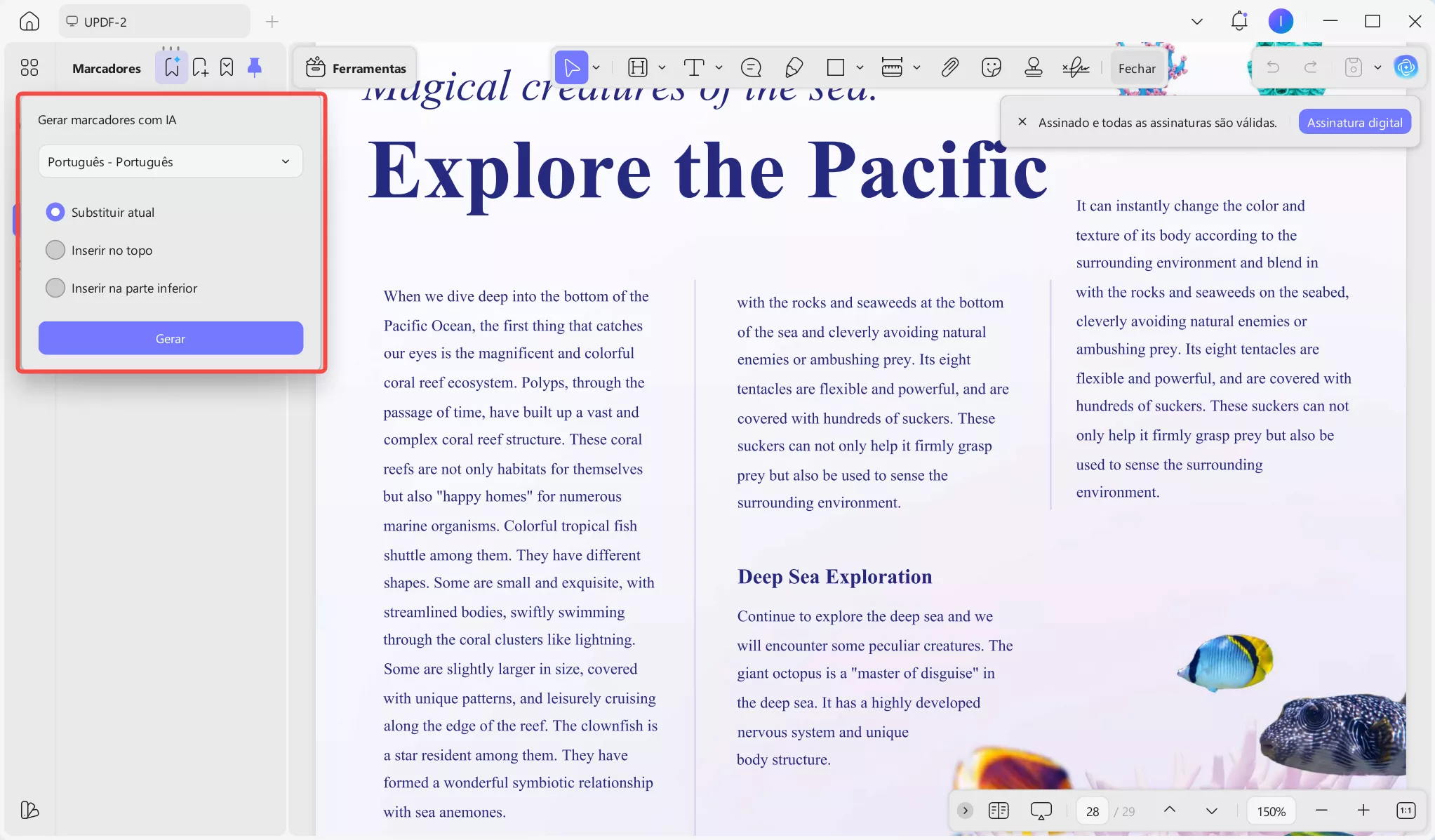Expand the rectangle shape tool dropdown arrow
Viewport: 1435px width, 840px height.
(860, 67)
